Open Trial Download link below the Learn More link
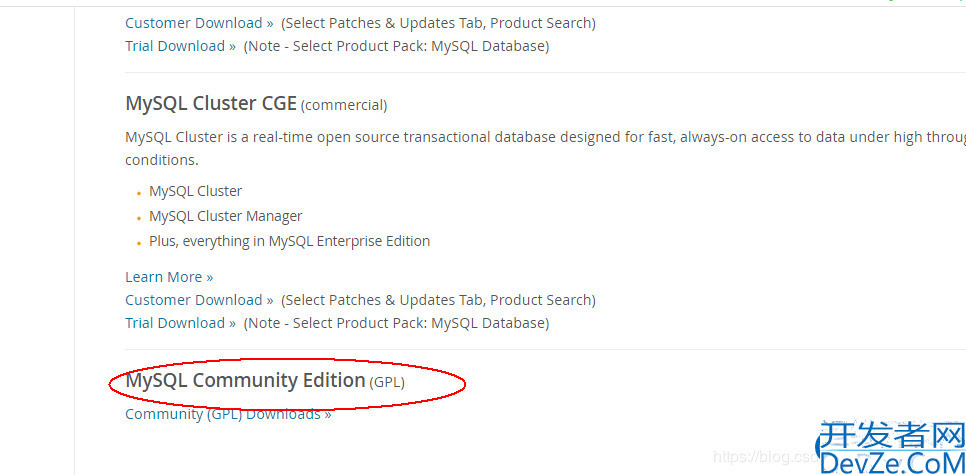 (x=180, y=323)
